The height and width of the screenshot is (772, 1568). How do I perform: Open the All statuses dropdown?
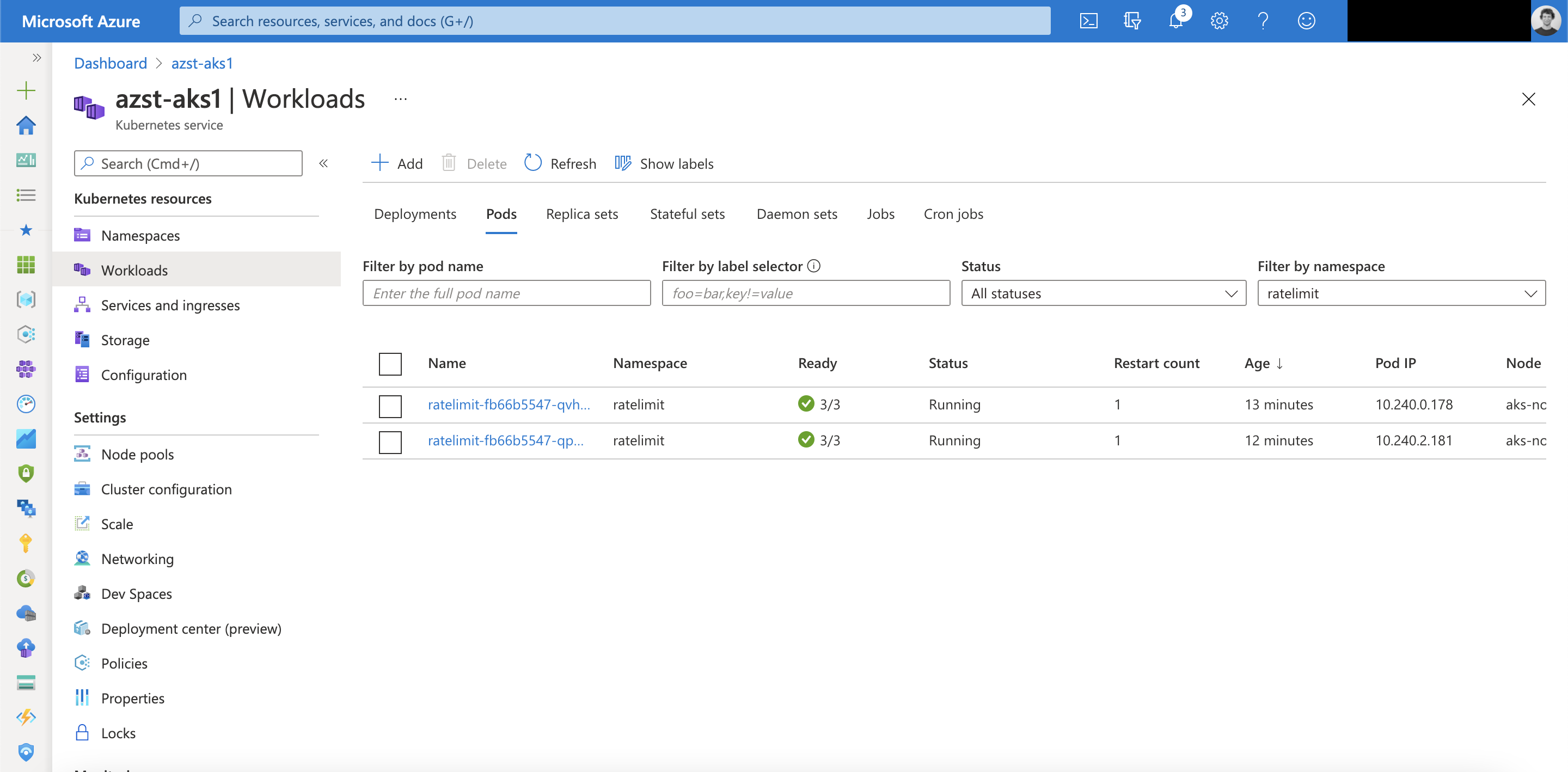pyautogui.click(x=1103, y=293)
